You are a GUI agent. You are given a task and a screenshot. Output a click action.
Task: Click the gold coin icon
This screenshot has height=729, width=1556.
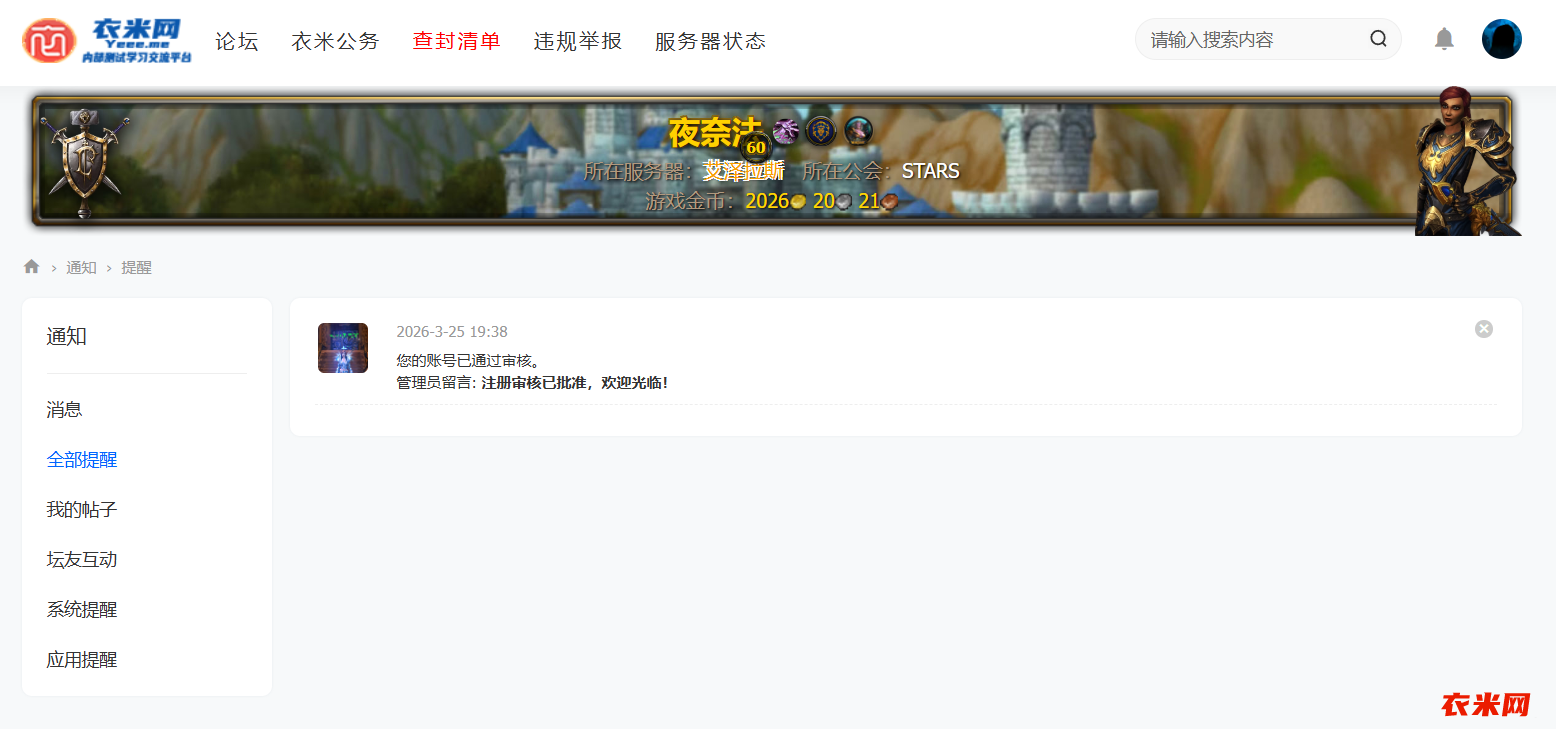[798, 202]
